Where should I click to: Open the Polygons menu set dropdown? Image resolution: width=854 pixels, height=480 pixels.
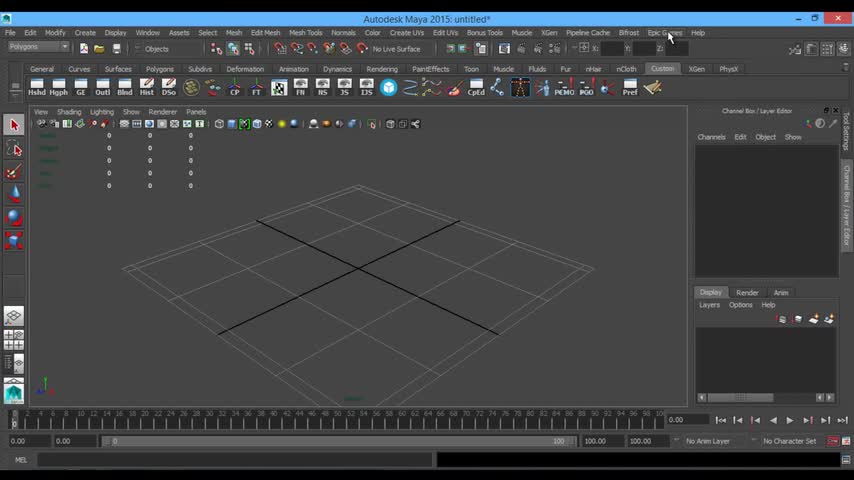38,47
